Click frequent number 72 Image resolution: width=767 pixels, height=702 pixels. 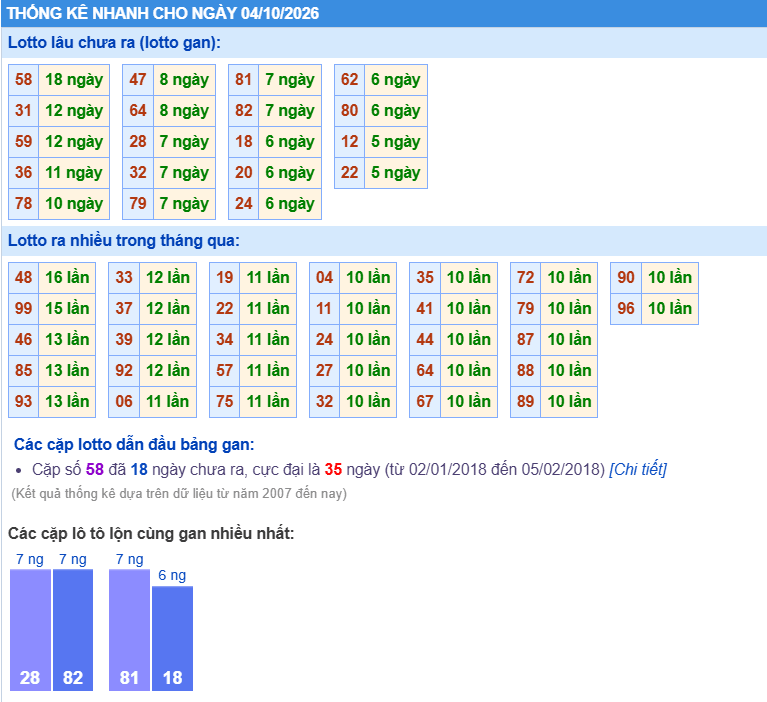click(526, 277)
